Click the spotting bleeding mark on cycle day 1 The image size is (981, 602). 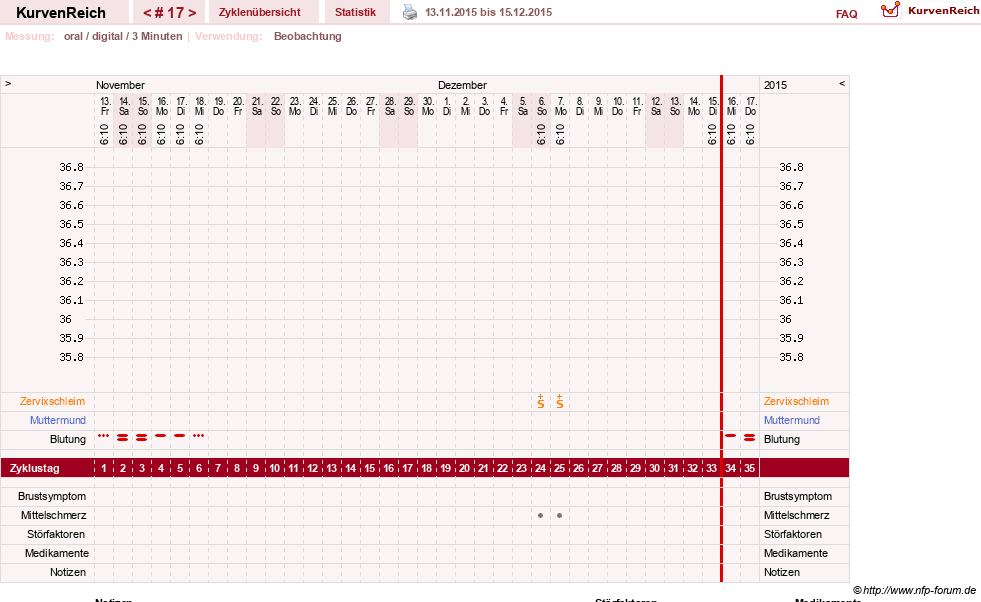[x=103, y=435]
